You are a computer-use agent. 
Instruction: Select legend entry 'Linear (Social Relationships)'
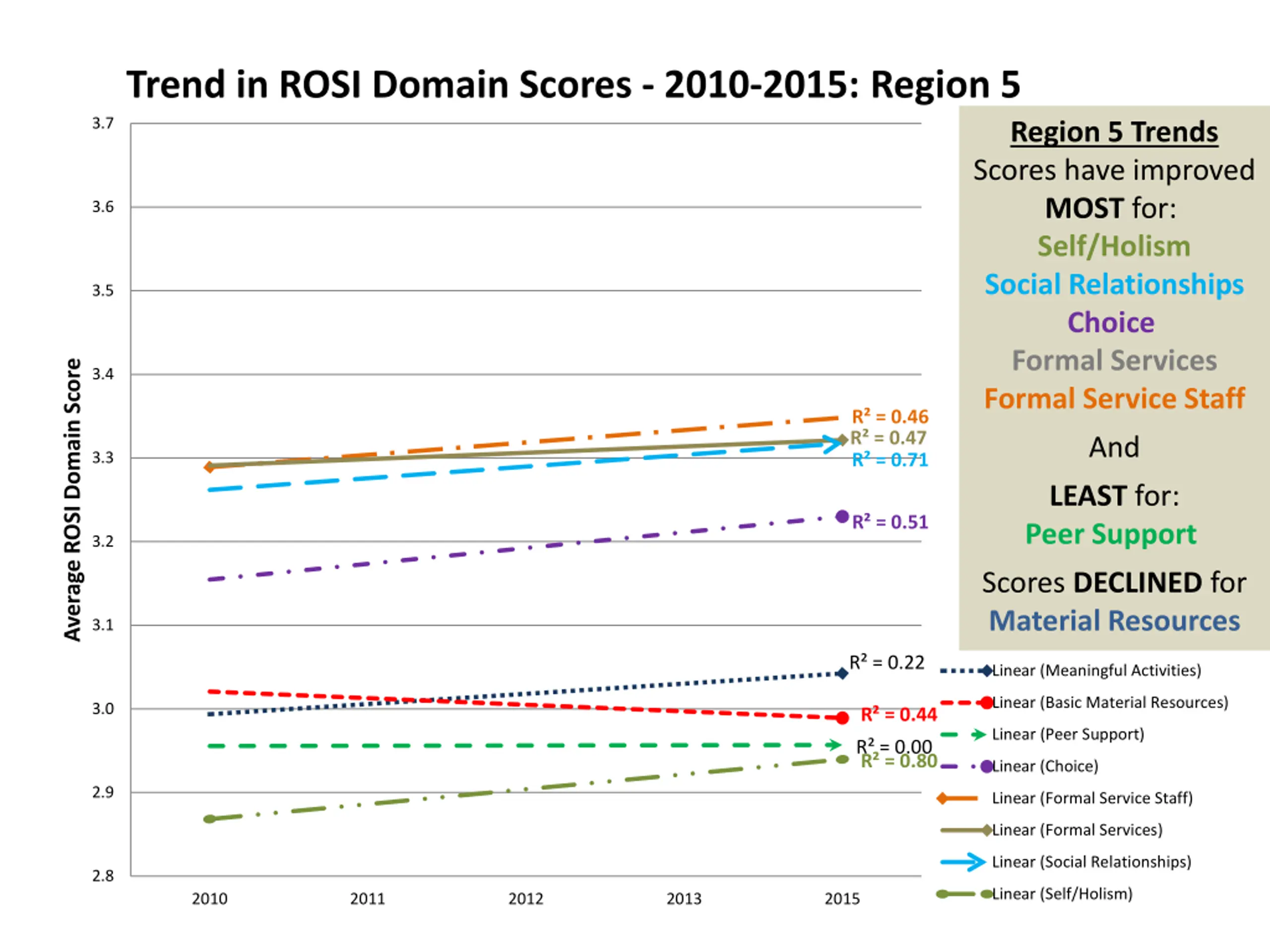[x=1066, y=862]
